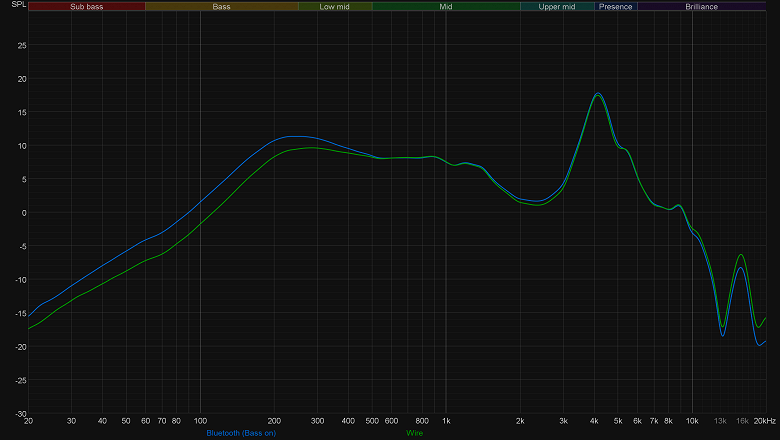The width and height of the screenshot is (780, 440).
Task: Click the 13k frequency label
Action: pos(720,421)
